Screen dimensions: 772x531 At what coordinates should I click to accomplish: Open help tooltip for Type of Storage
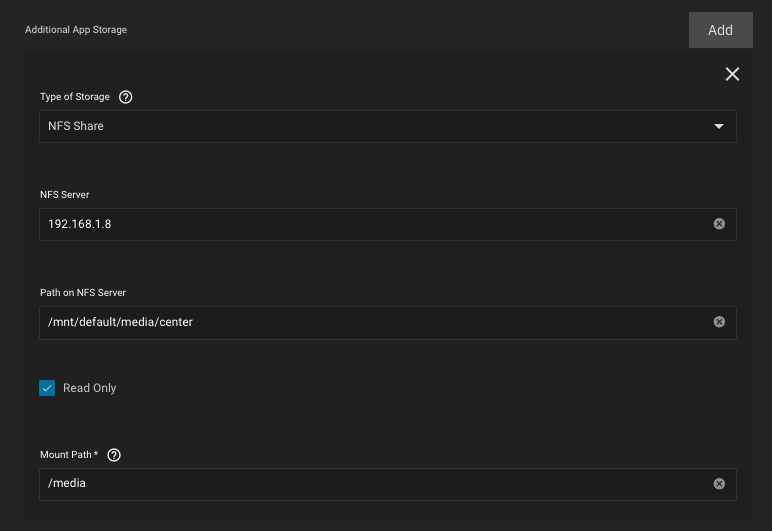(x=126, y=97)
